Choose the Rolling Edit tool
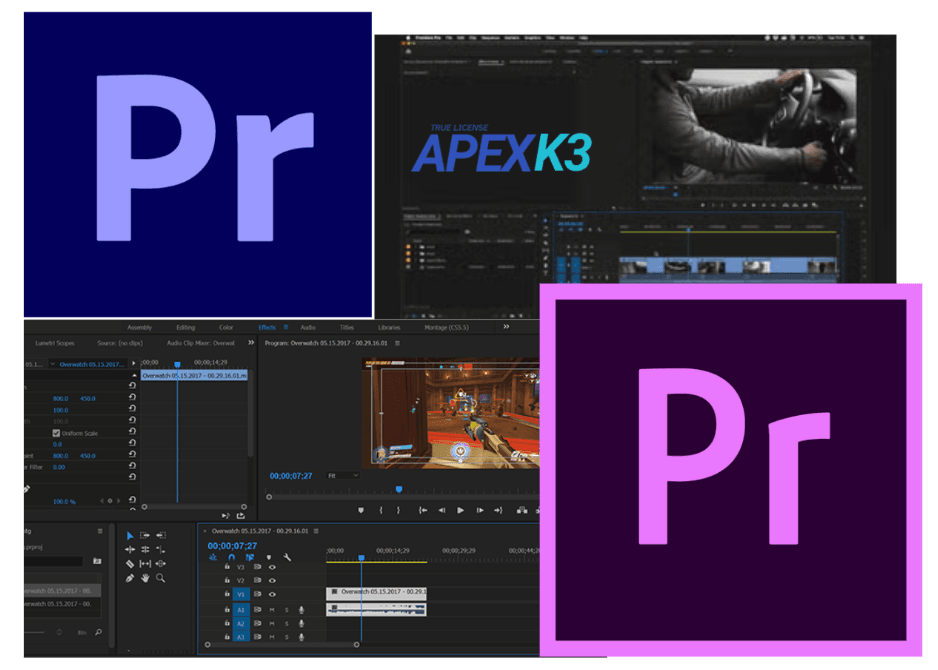The height and width of the screenshot is (670, 938). point(145,549)
